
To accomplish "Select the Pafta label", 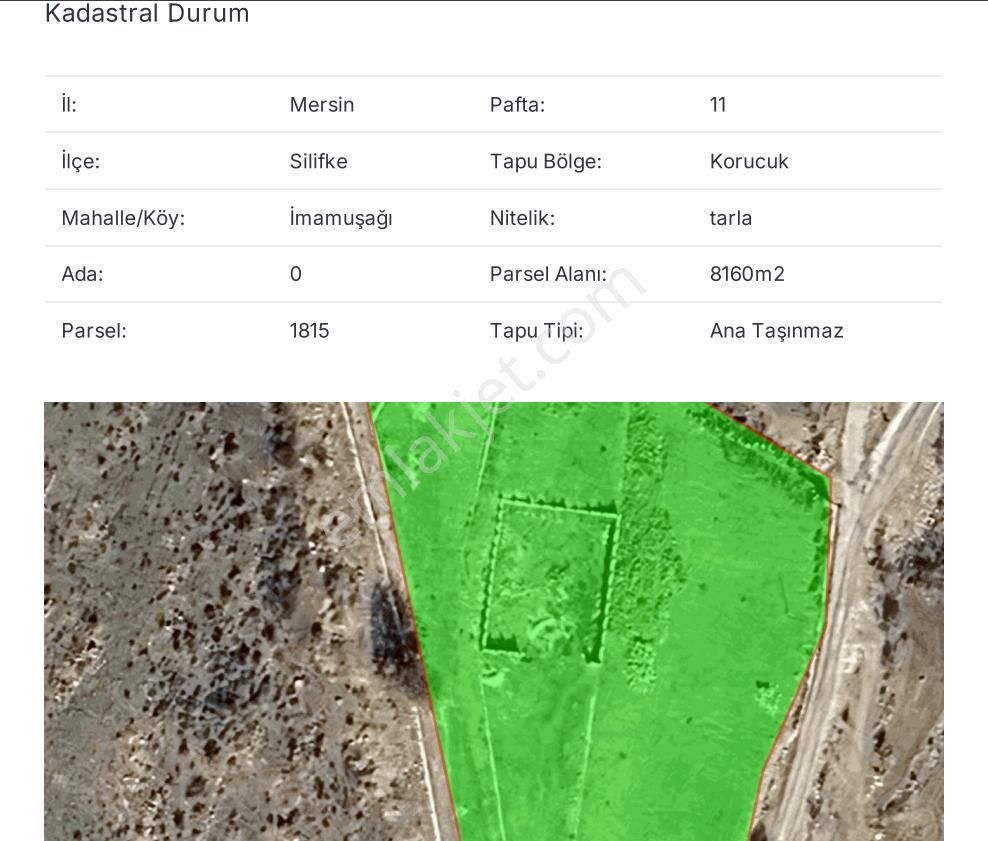I will tap(517, 105).
